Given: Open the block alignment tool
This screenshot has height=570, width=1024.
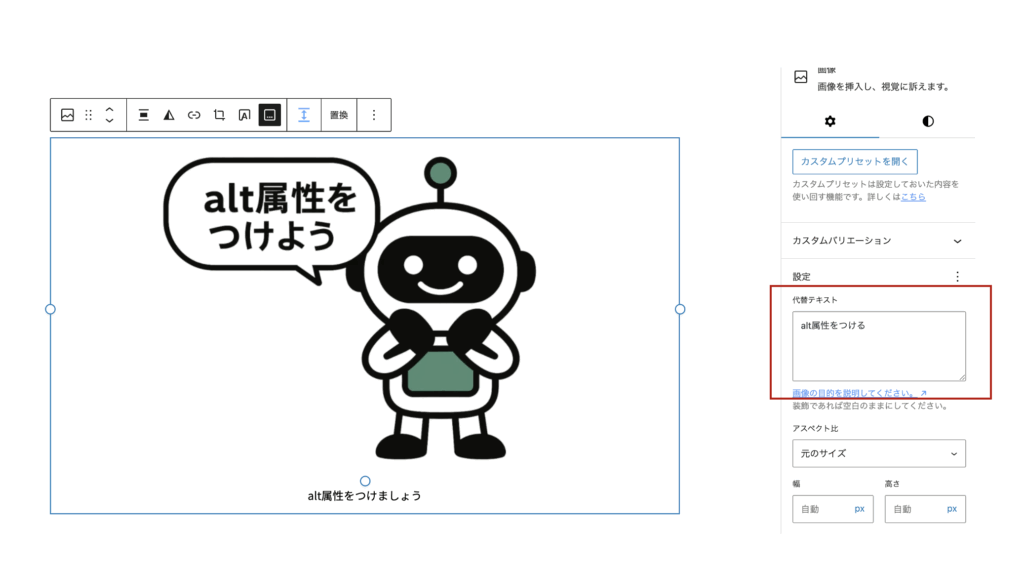Looking at the screenshot, I should coord(144,115).
